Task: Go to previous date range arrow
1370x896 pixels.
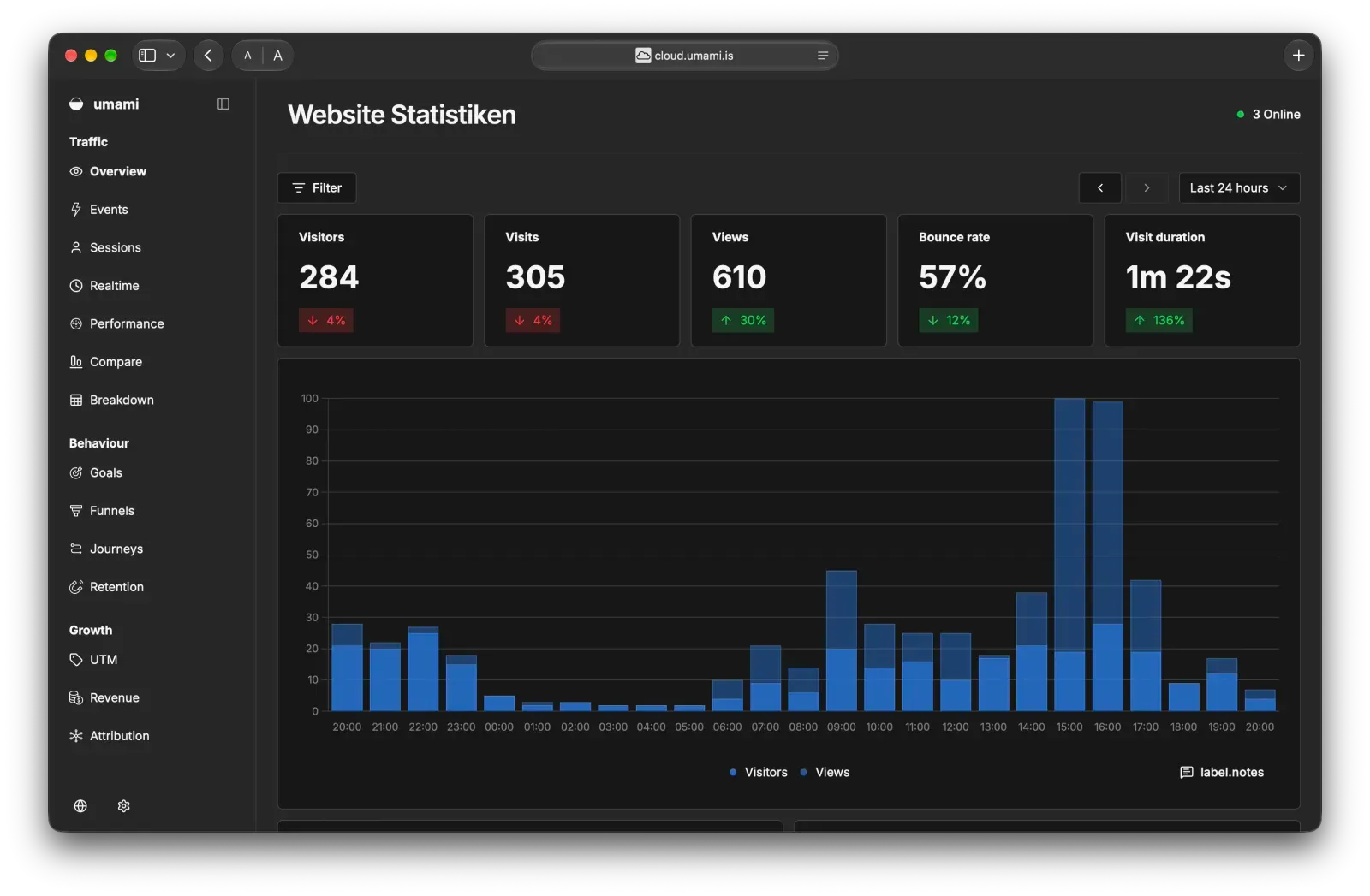Action: (x=1100, y=188)
